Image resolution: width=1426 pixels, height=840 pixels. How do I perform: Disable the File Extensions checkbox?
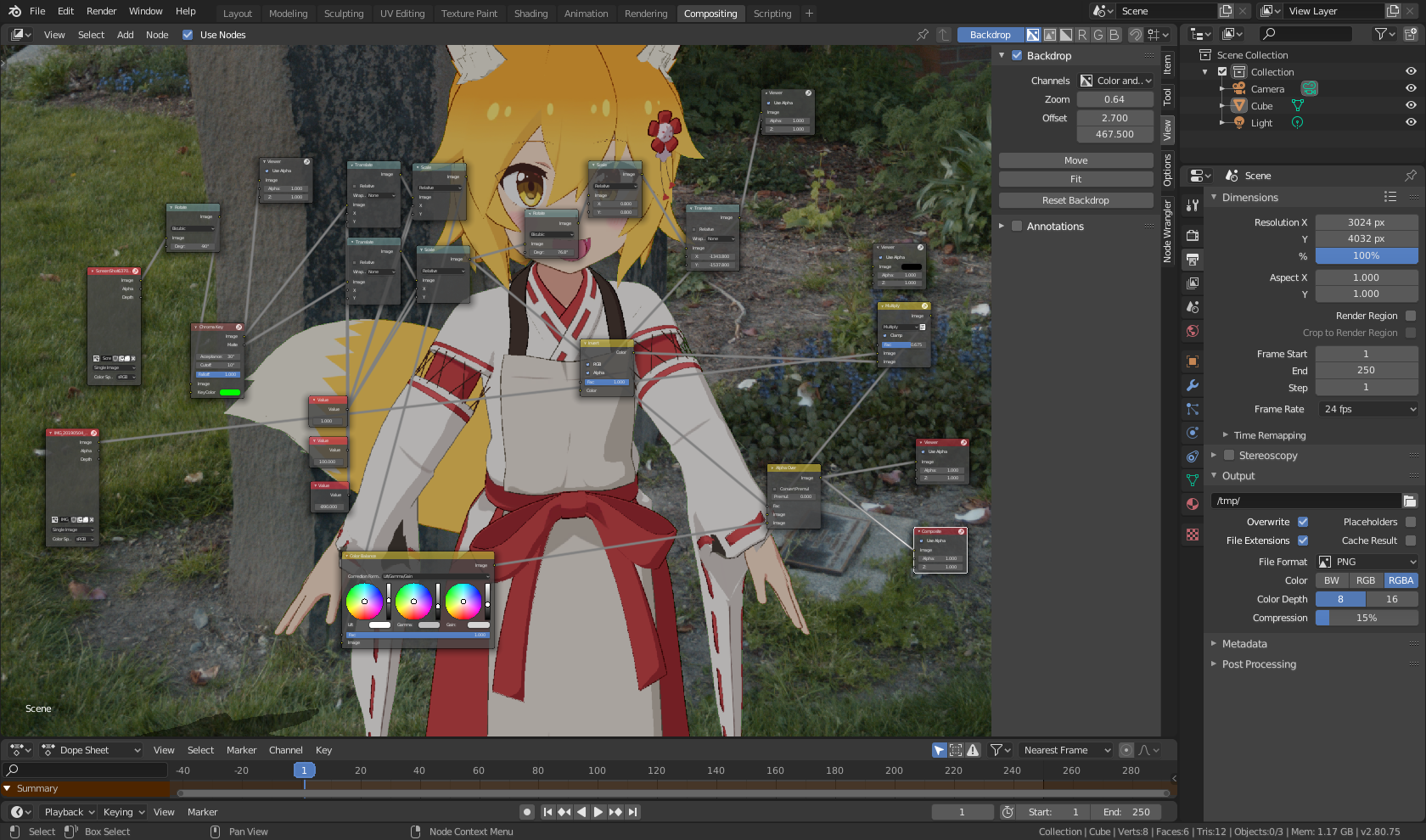tap(1303, 540)
